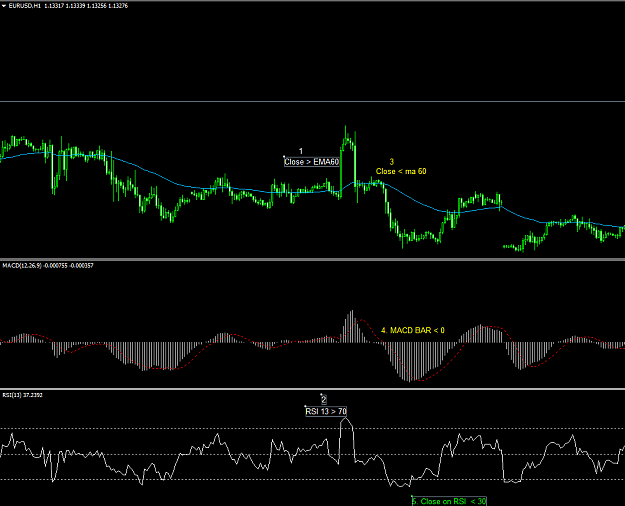Select the 'Close > EMA60' label
The width and height of the screenshot is (625, 506).
(312, 162)
